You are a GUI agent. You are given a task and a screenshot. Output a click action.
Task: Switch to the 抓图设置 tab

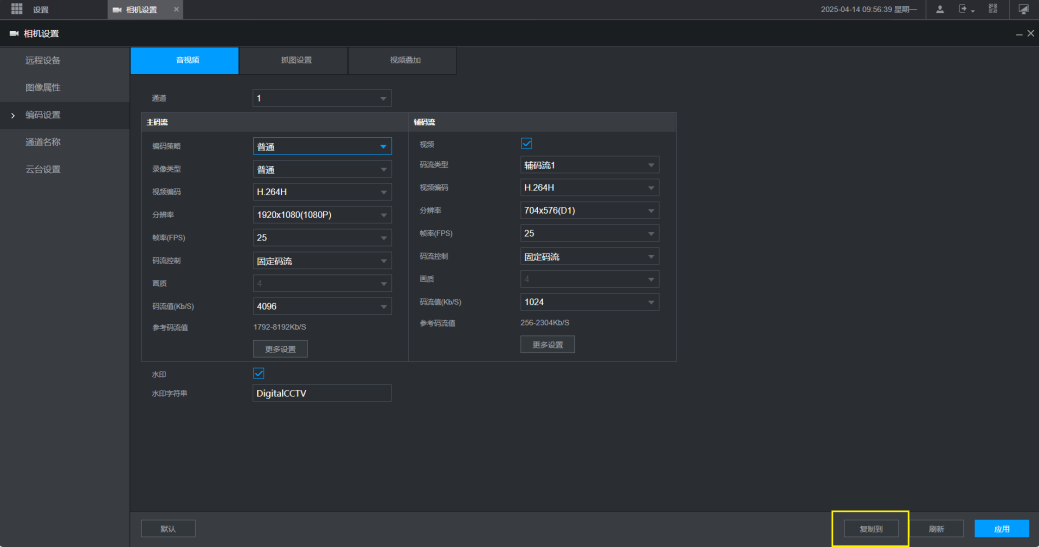click(295, 60)
